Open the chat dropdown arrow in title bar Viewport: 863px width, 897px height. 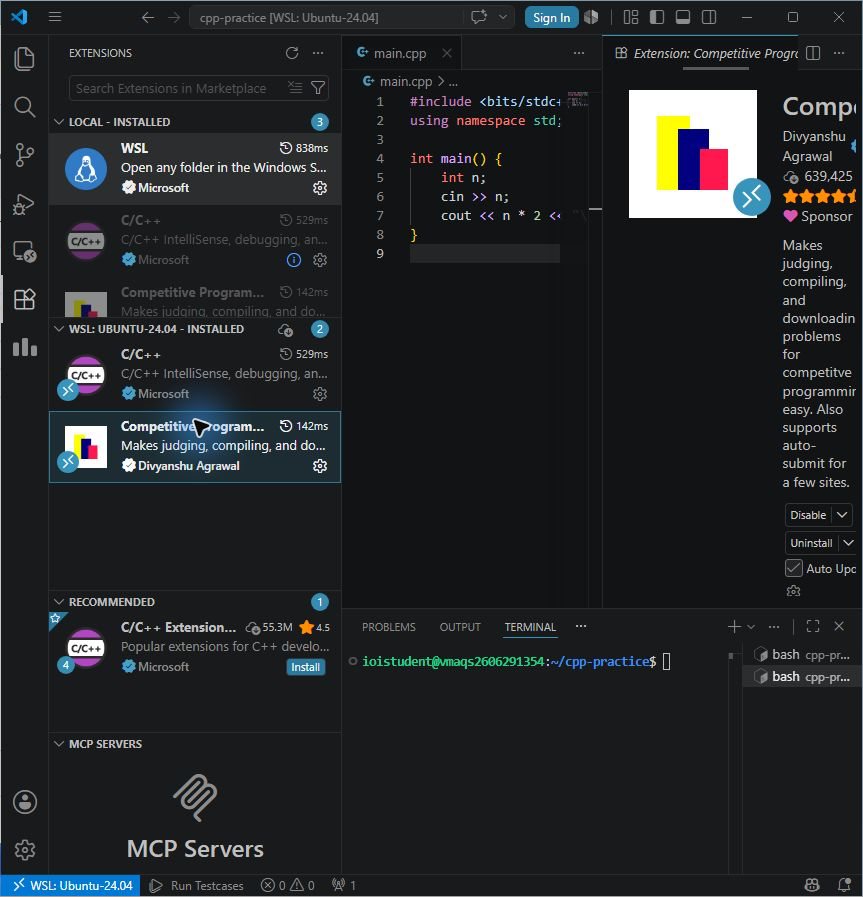point(503,17)
